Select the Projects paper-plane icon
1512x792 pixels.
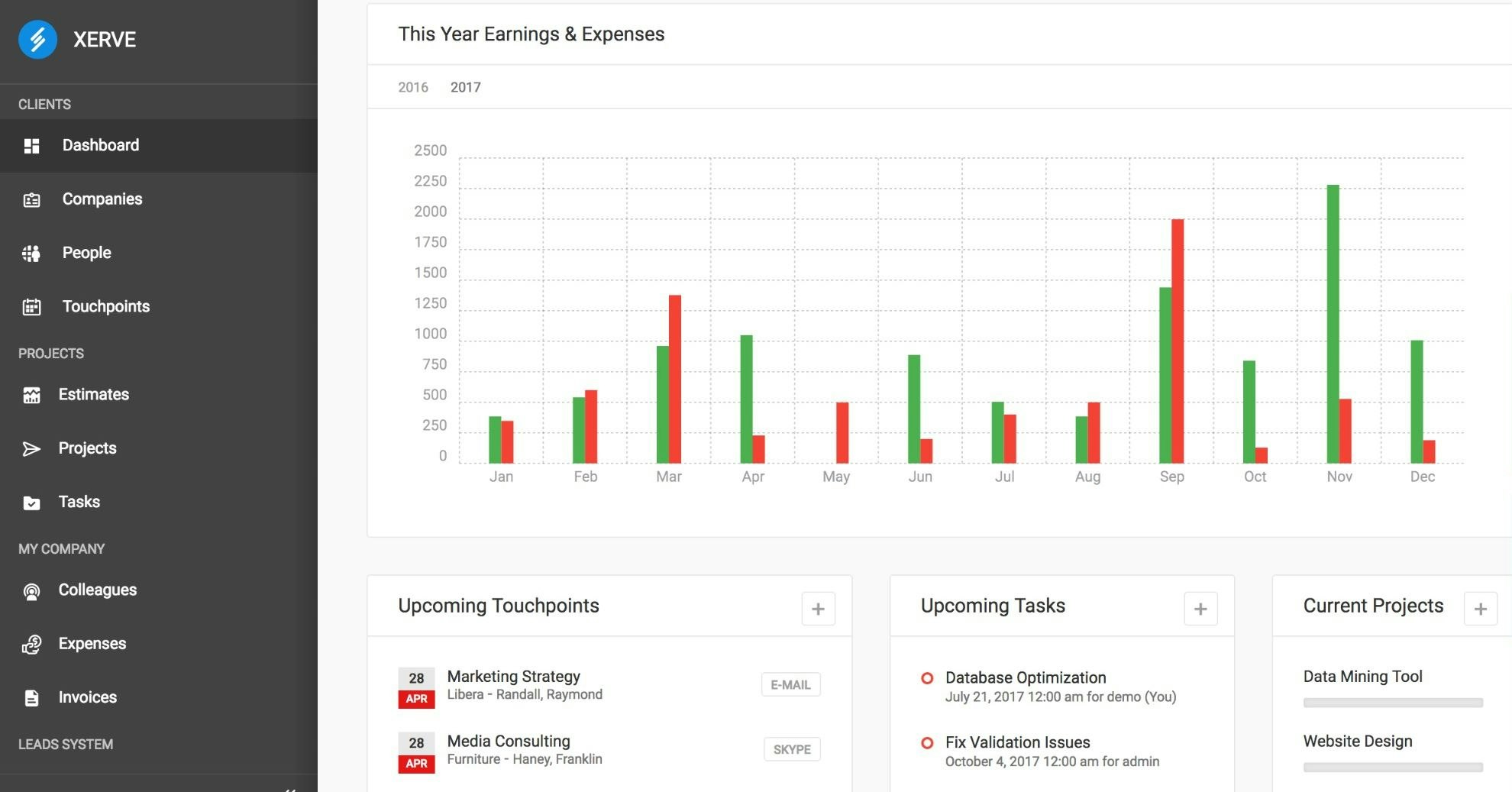pyautogui.click(x=32, y=448)
